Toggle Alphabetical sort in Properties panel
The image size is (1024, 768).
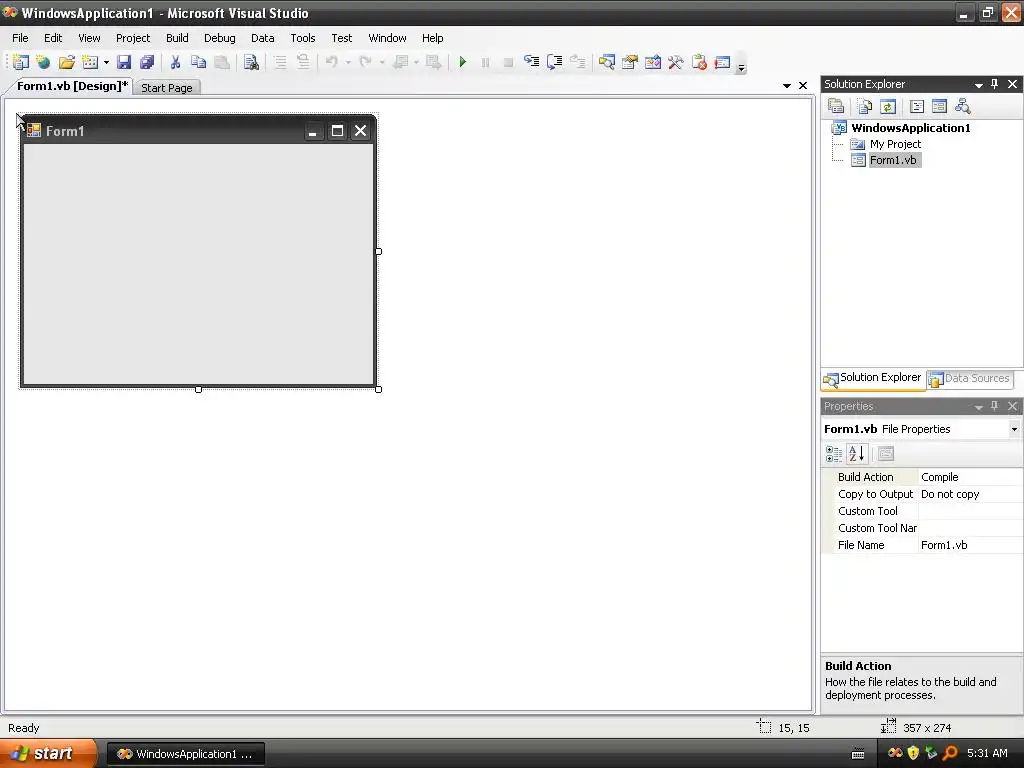pyautogui.click(x=857, y=454)
